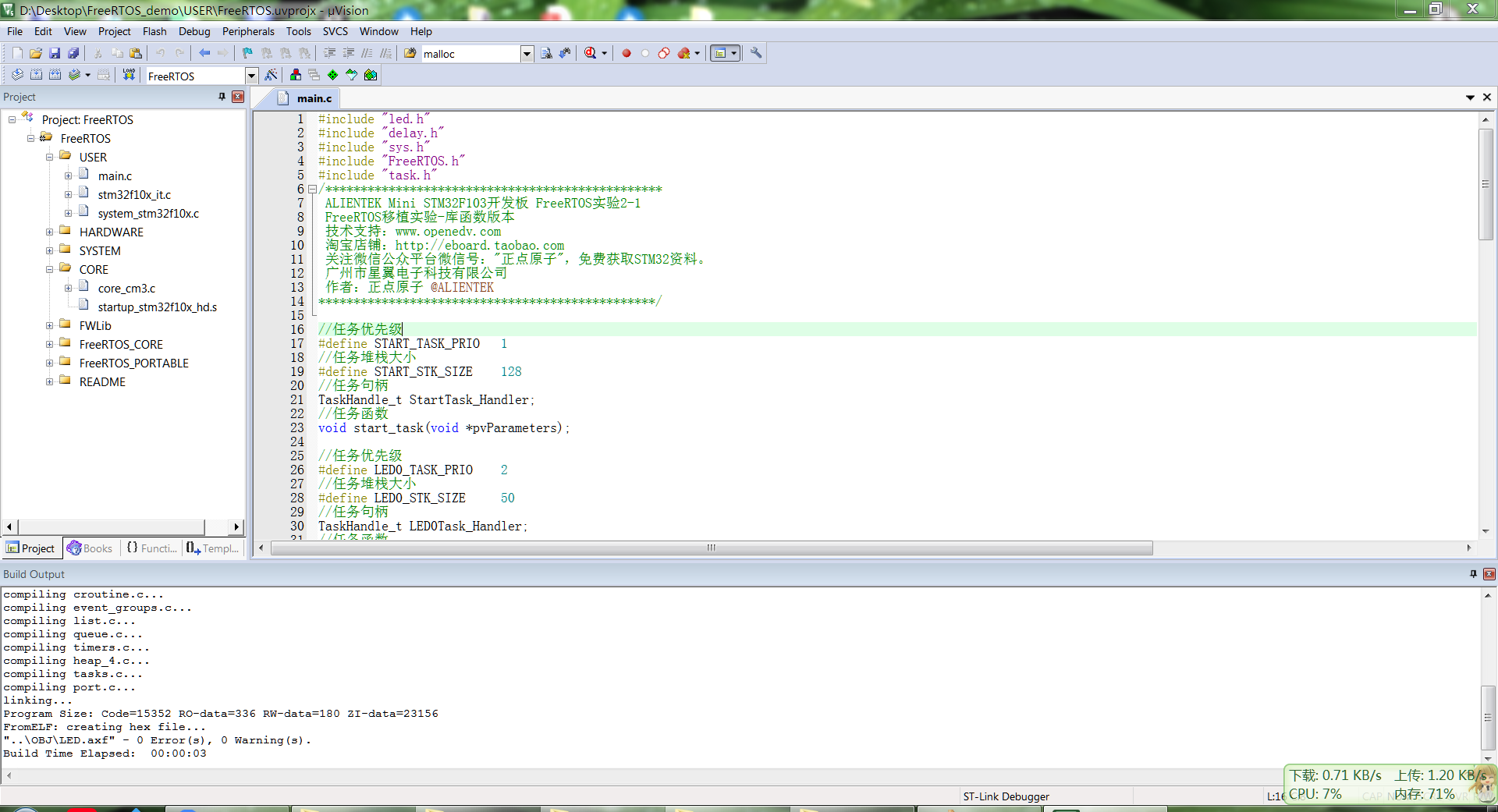Open the editor tab list dropdown arrow
This screenshot has width=1498, height=812.
(1470, 98)
